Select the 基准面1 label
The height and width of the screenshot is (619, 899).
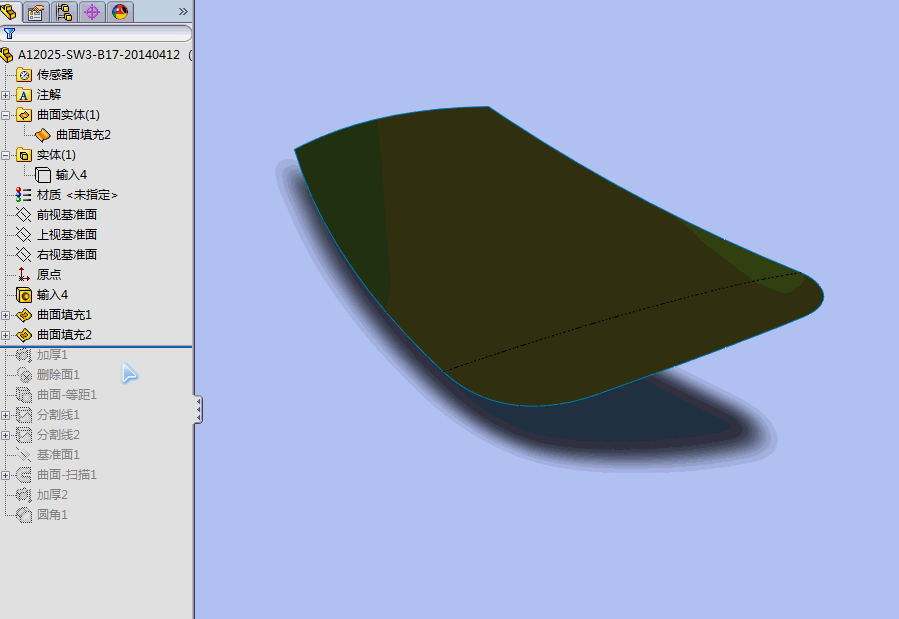click(x=58, y=455)
